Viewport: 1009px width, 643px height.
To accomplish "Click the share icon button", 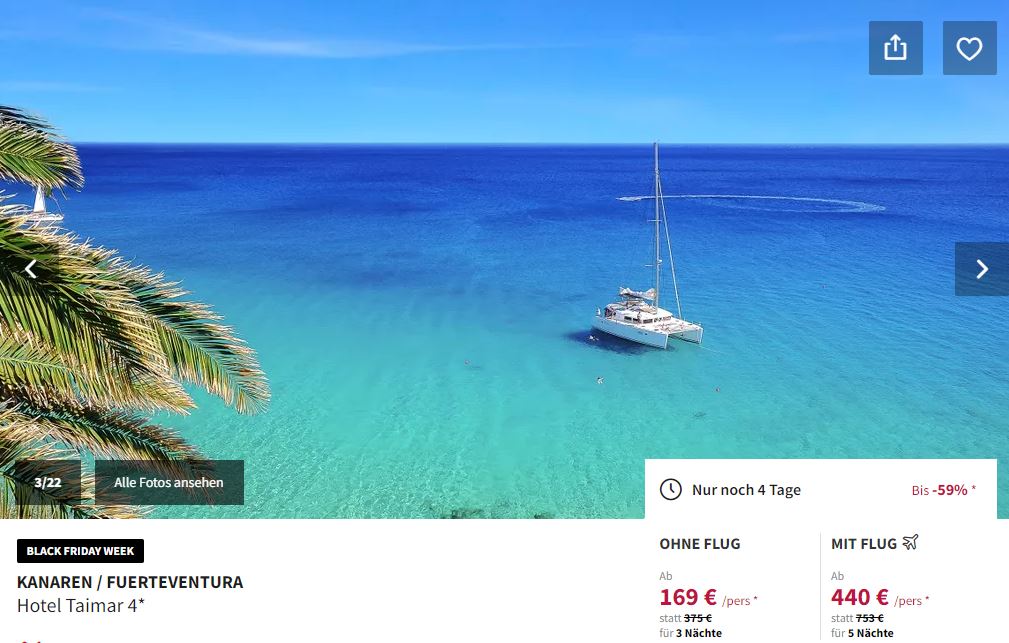I will (895, 48).
